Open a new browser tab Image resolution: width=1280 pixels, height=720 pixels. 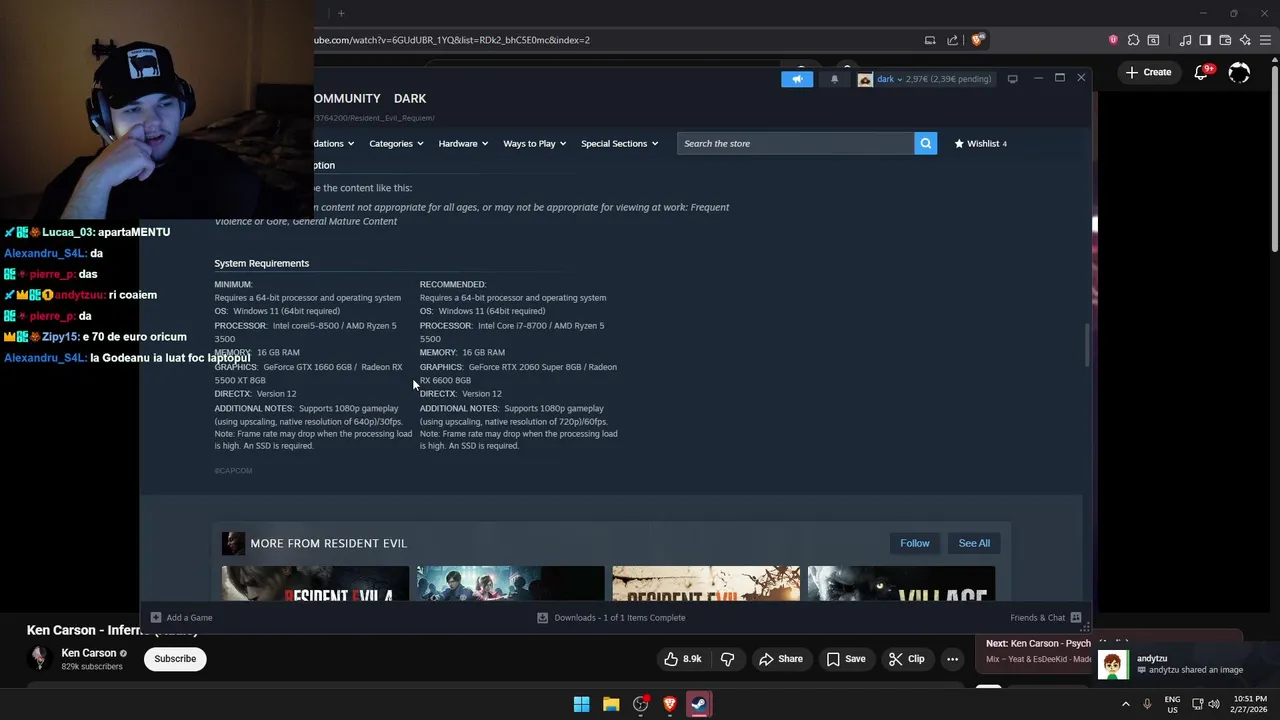[x=341, y=13]
